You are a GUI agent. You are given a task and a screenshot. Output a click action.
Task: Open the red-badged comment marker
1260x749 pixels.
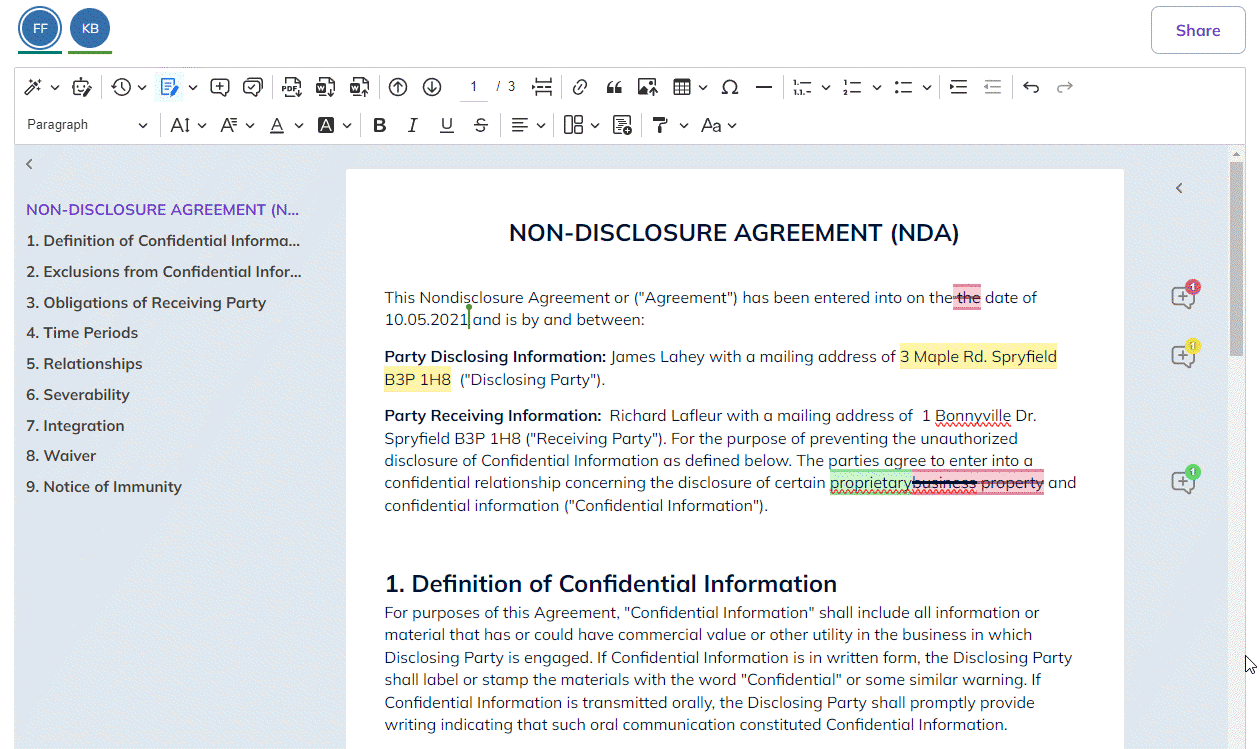1184,295
